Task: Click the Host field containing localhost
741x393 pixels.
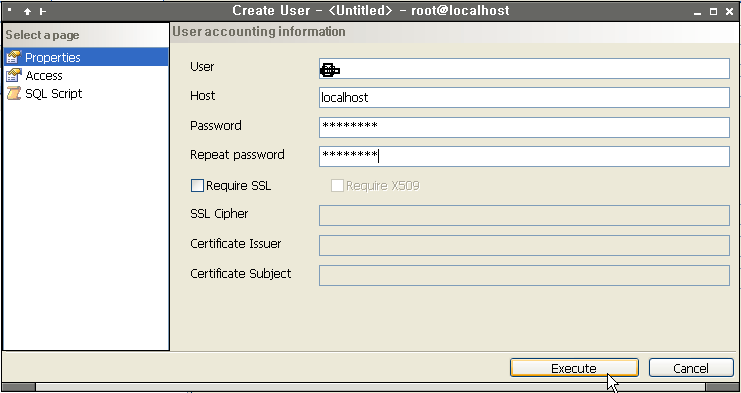Action: [x=525, y=97]
